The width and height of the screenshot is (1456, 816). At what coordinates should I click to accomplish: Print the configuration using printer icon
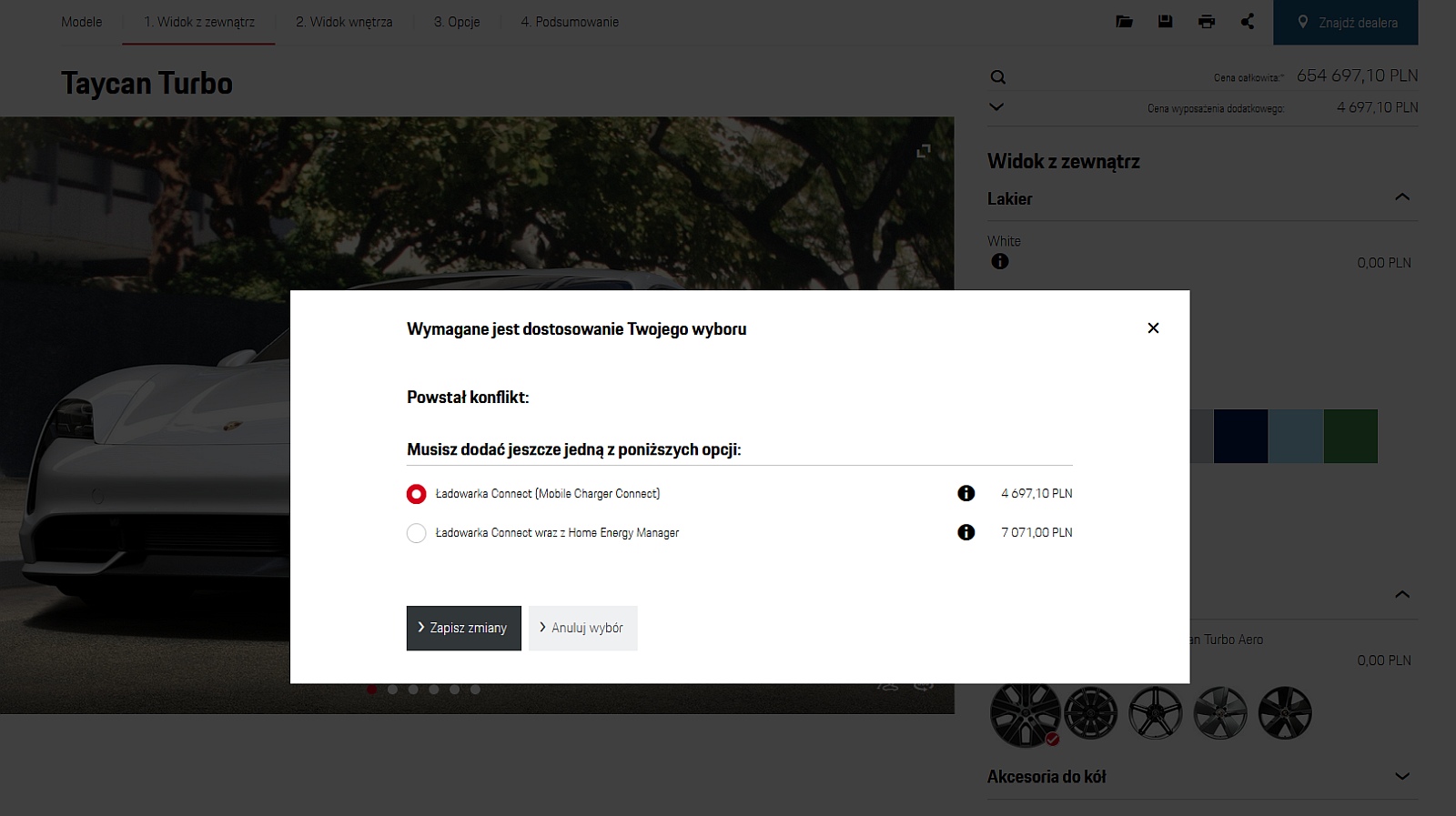point(1207,22)
